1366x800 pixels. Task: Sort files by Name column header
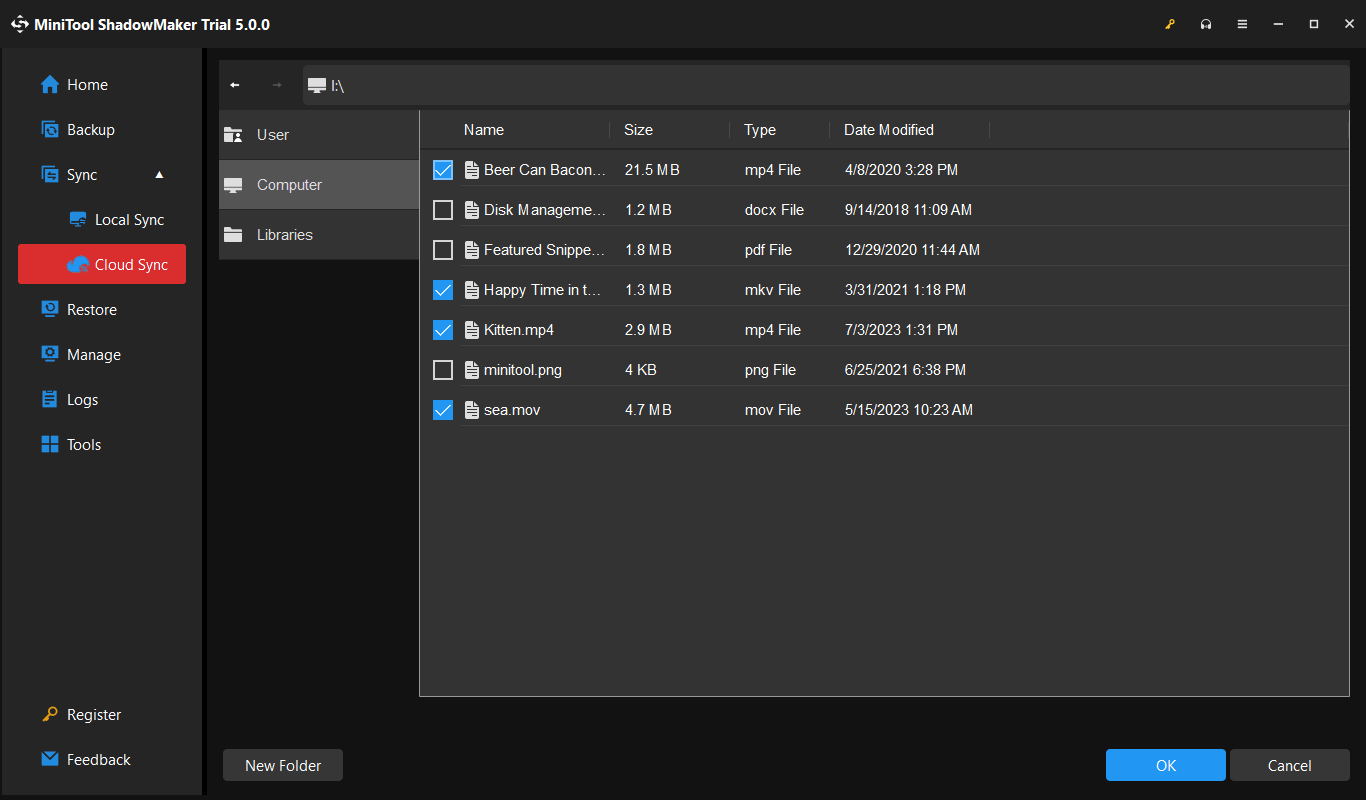(484, 130)
